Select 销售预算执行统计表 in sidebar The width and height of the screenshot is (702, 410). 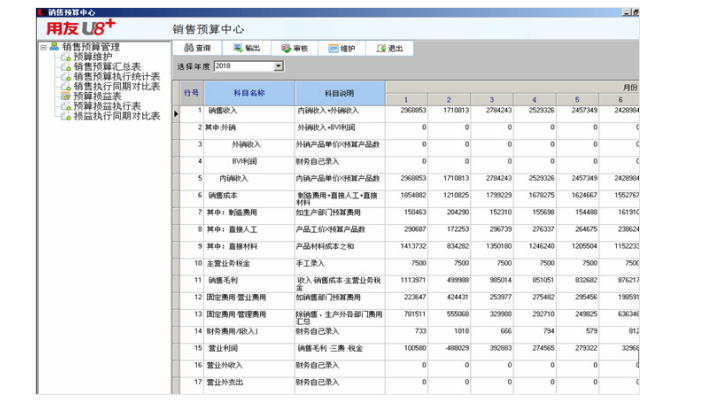pyautogui.click(x=115, y=77)
